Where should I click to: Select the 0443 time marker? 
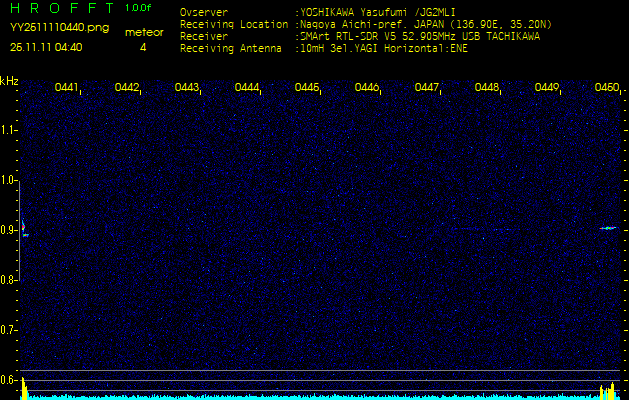[187, 88]
